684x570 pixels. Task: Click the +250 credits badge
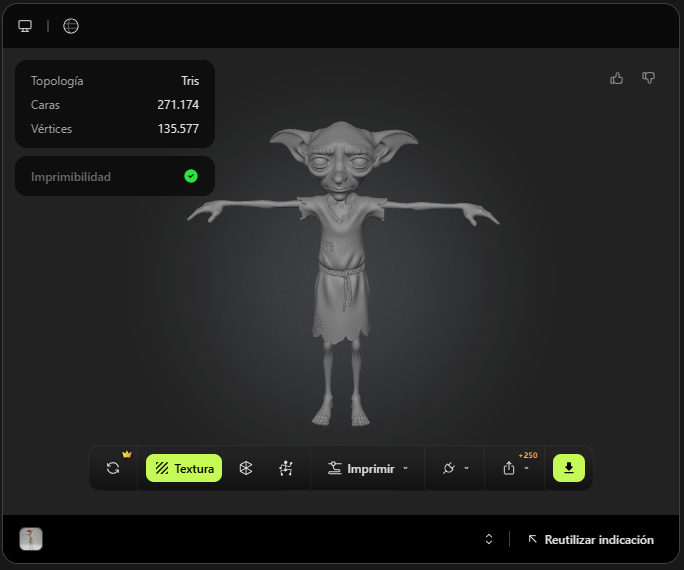tap(528, 455)
